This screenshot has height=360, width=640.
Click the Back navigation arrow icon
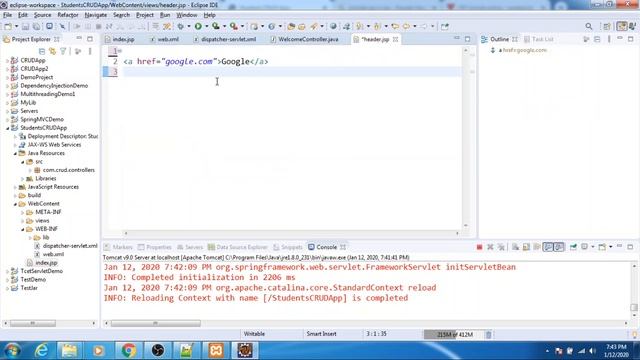click(x=407, y=27)
